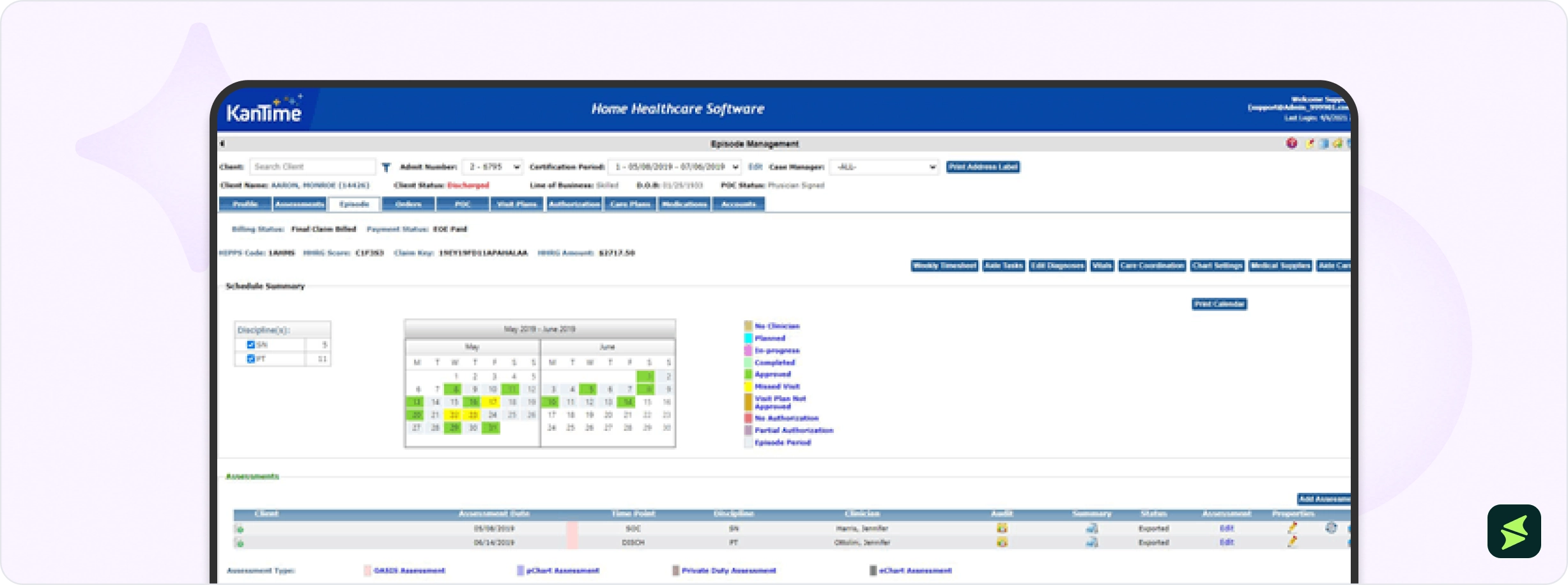Click properties pencil icon for the SOC assessment
This screenshot has height=585, width=1568.
point(1292,527)
